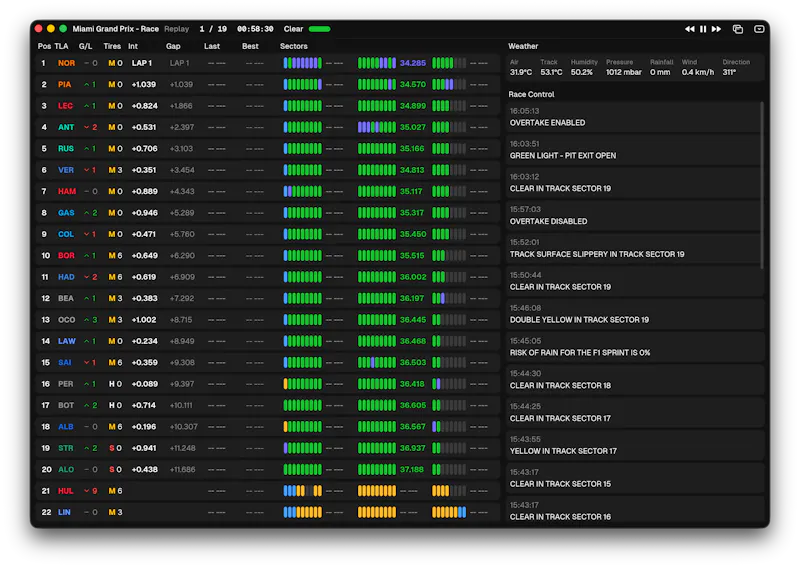Click sector time 34.570 for PIA

click(x=412, y=85)
